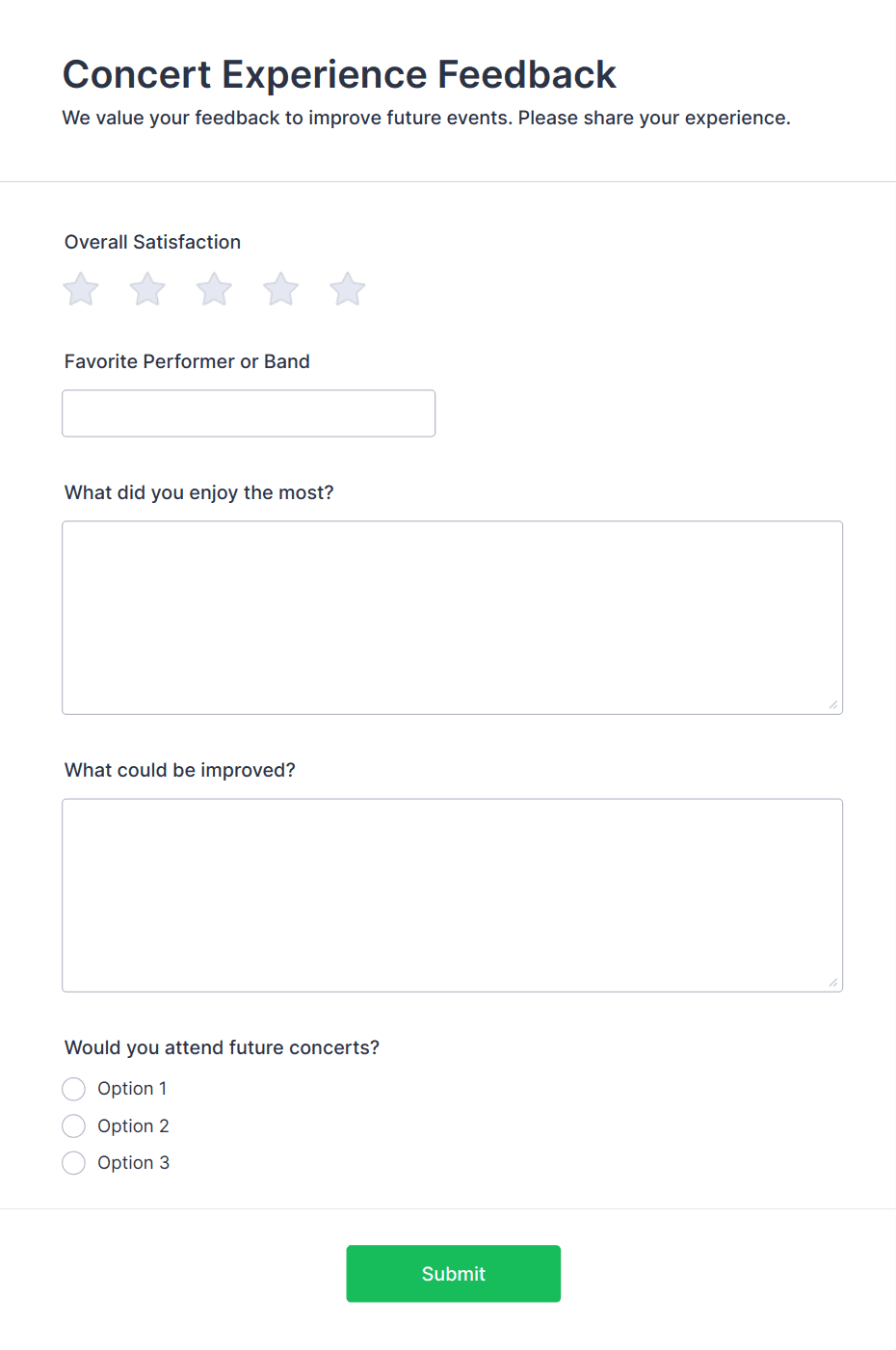Click into the enjoy-most text area
Viewport: 896px width, 1350px height.
click(452, 617)
